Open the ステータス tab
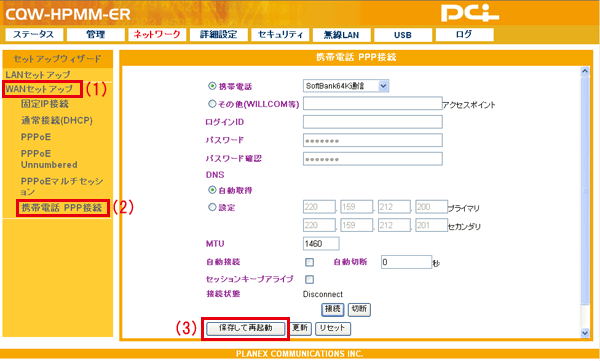Screen dimensions: 600x361 [x=34, y=34]
